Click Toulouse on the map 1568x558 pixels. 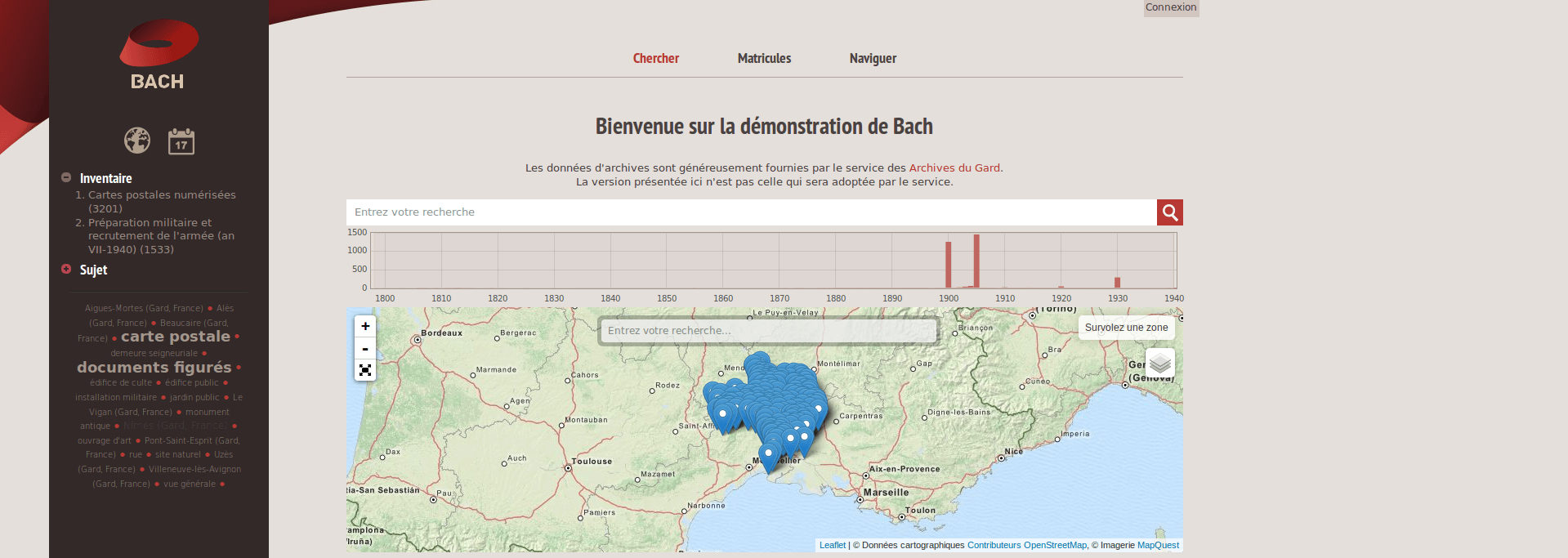[x=592, y=462]
